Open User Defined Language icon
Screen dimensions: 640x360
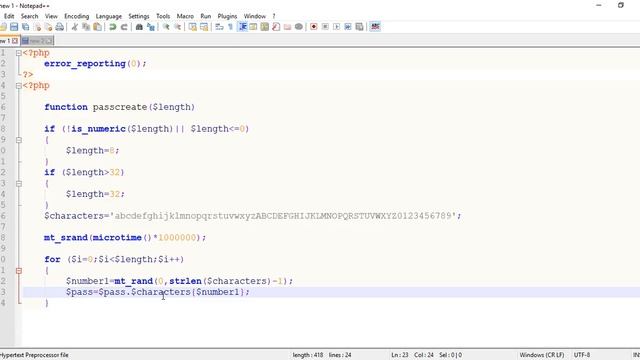[x=253, y=27]
